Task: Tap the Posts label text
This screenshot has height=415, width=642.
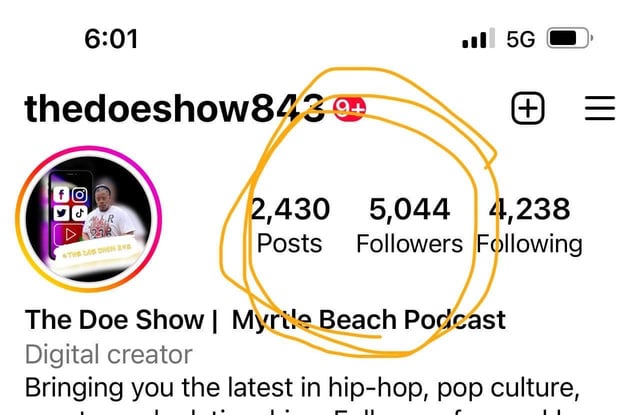Action: tap(289, 244)
